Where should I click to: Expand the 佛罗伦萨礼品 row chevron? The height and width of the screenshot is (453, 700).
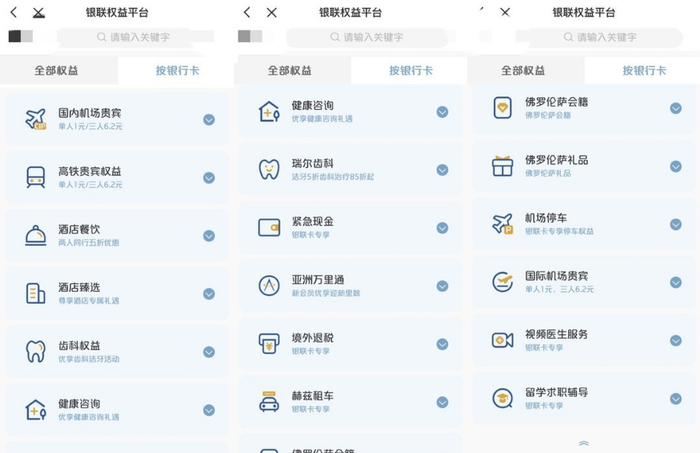coord(676,166)
